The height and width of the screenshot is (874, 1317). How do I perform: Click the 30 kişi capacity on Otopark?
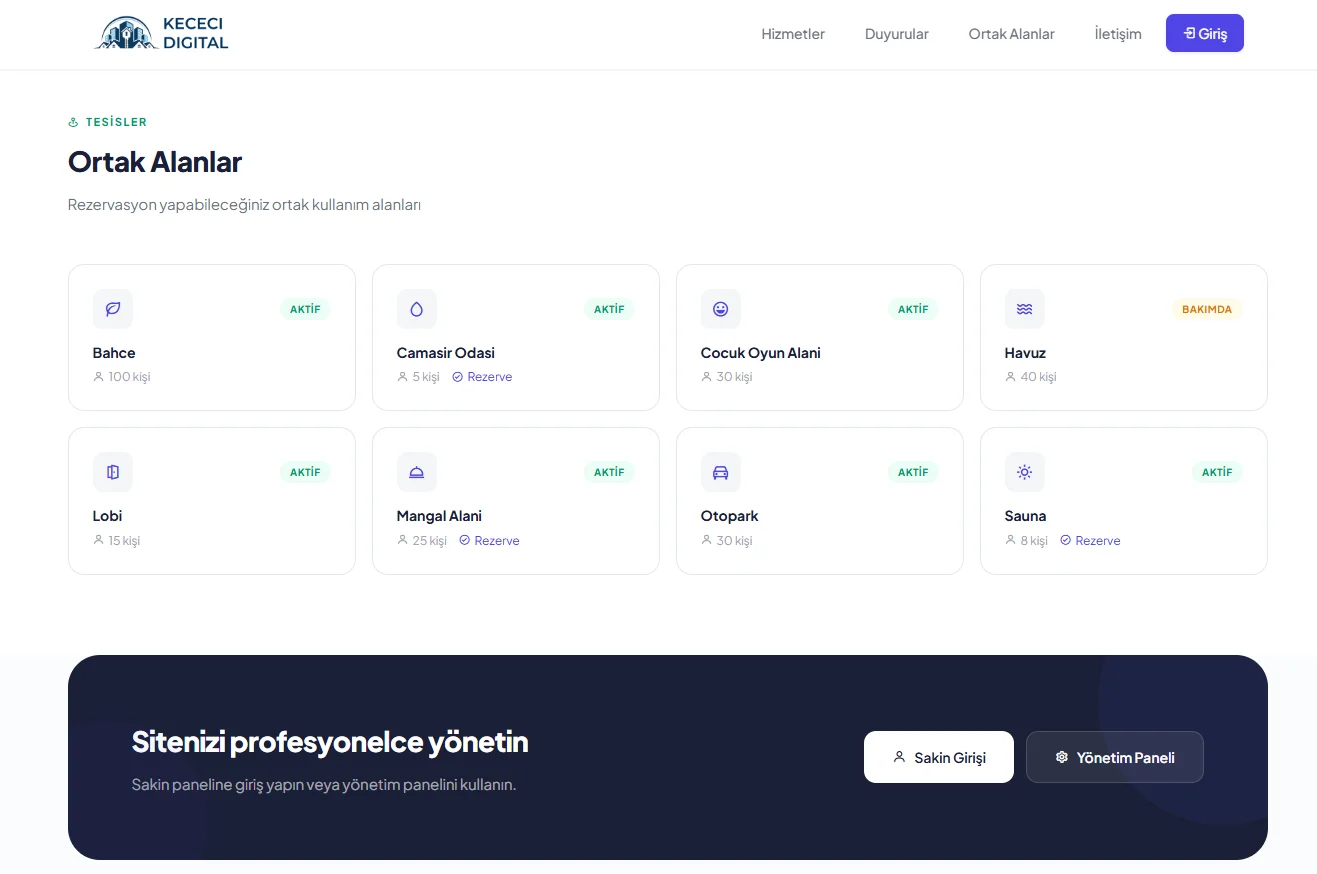pyautogui.click(x=727, y=541)
